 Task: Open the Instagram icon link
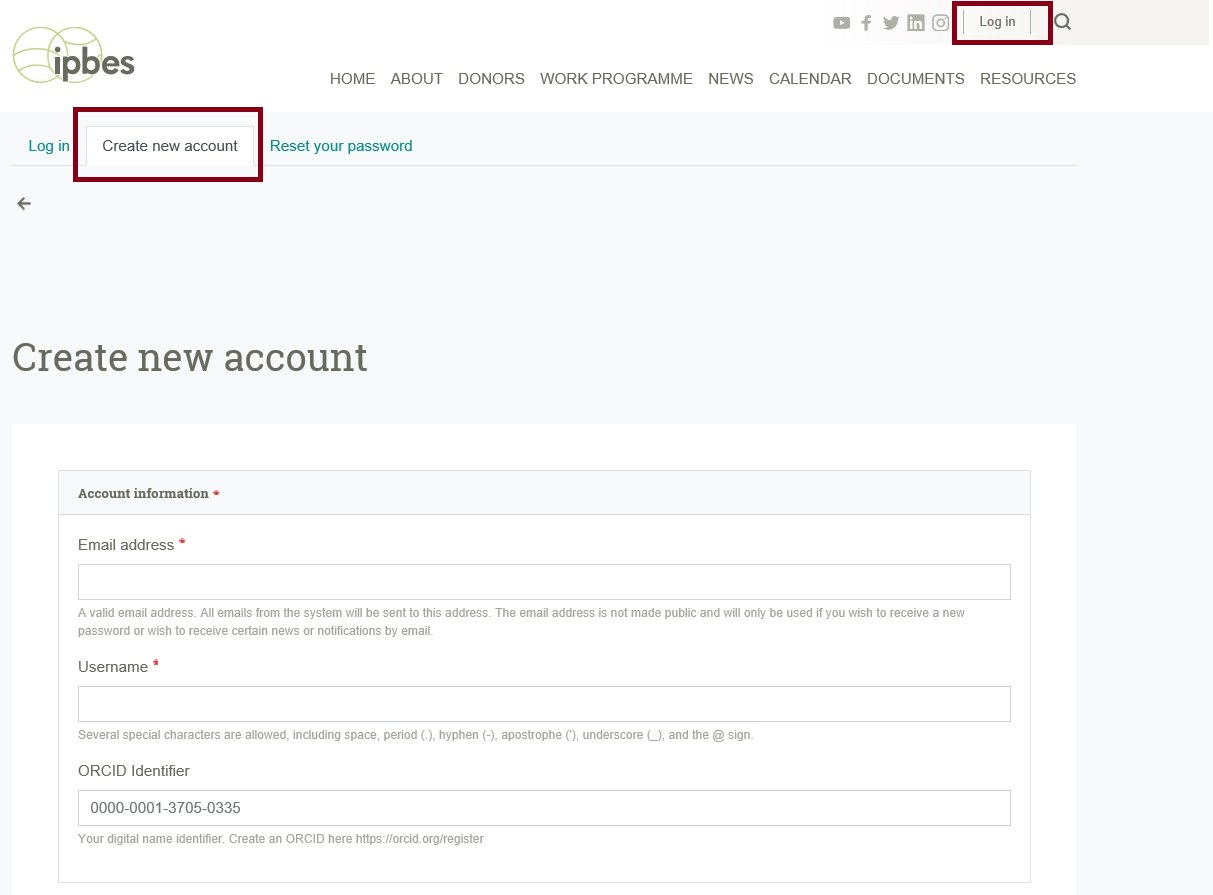click(x=941, y=23)
